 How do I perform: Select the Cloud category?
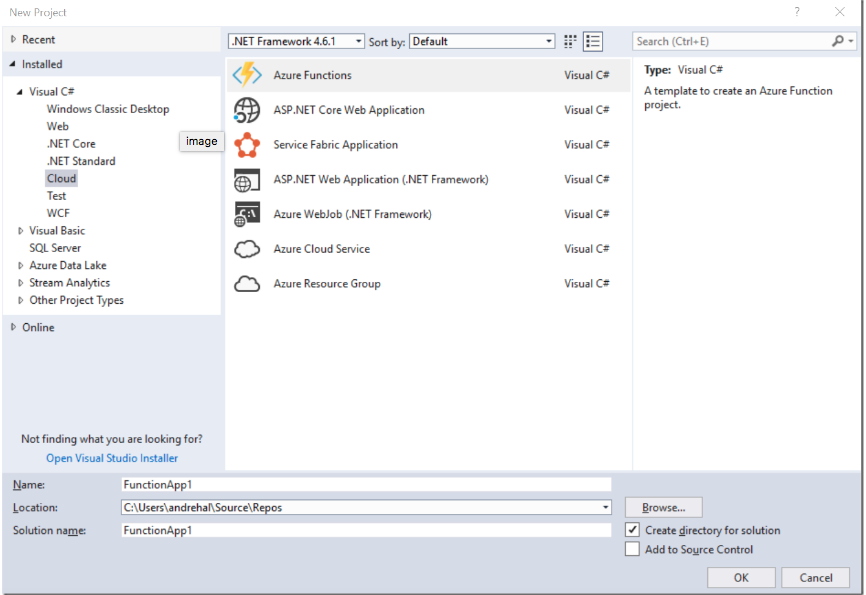tap(61, 178)
